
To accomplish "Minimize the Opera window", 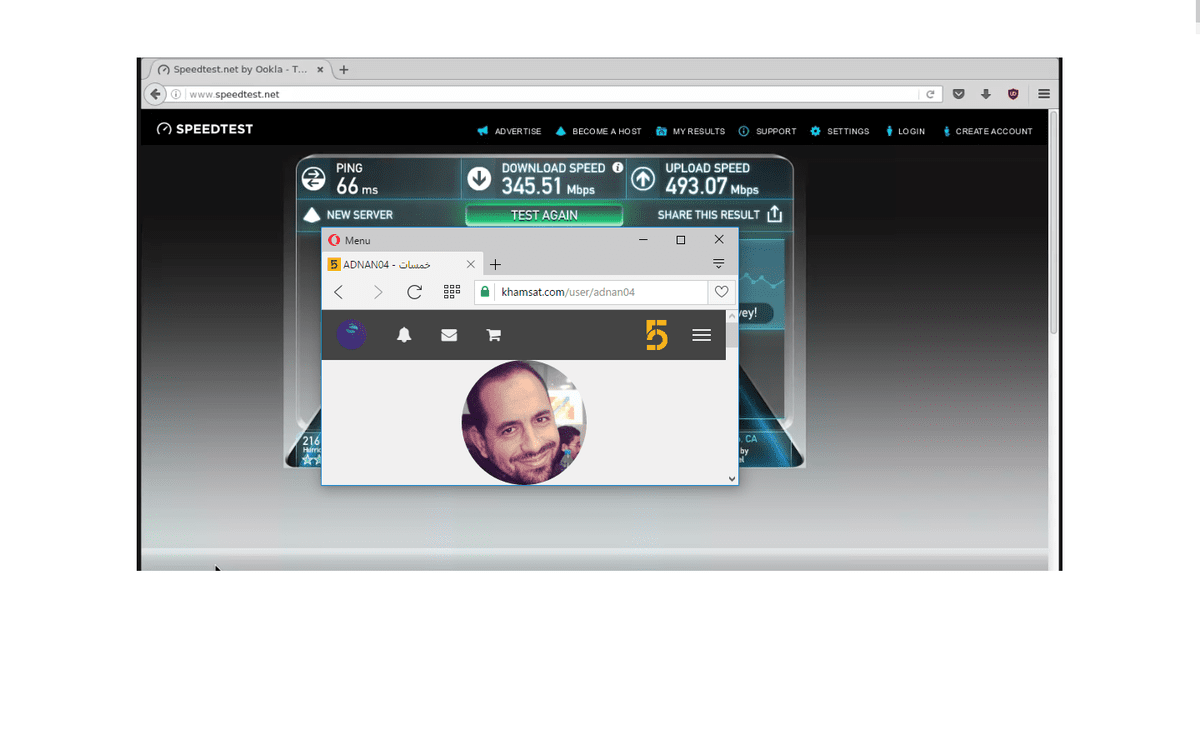I will pos(643,240).
